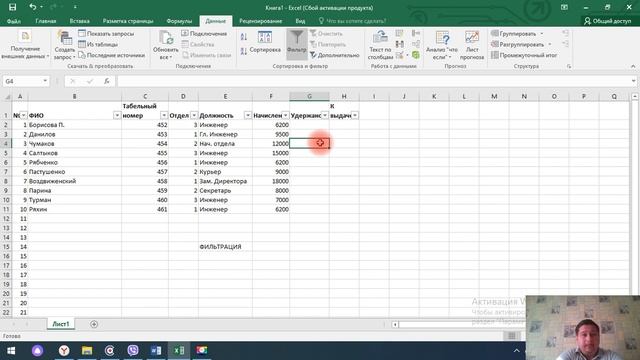
Task: Open the Файл tab
Action: [14, 21]
